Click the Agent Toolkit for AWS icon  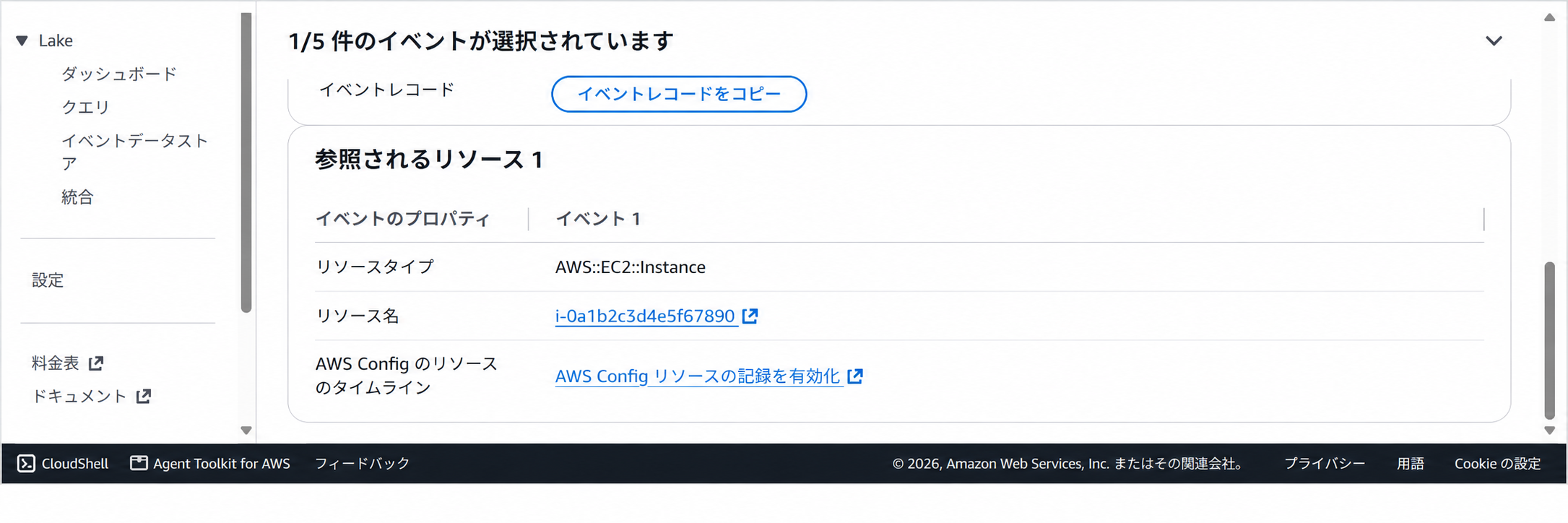(139, 463)
